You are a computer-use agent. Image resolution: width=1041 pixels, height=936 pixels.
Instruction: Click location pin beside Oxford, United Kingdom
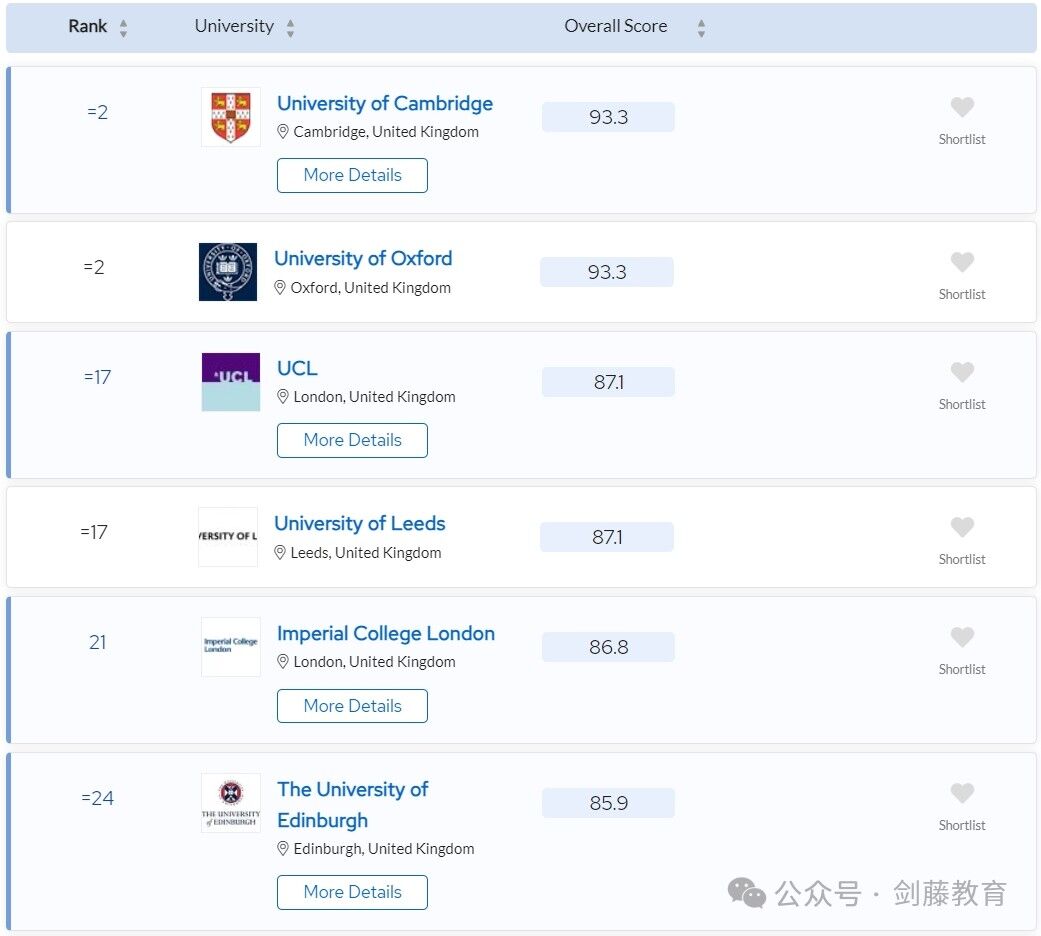point(280,287)
